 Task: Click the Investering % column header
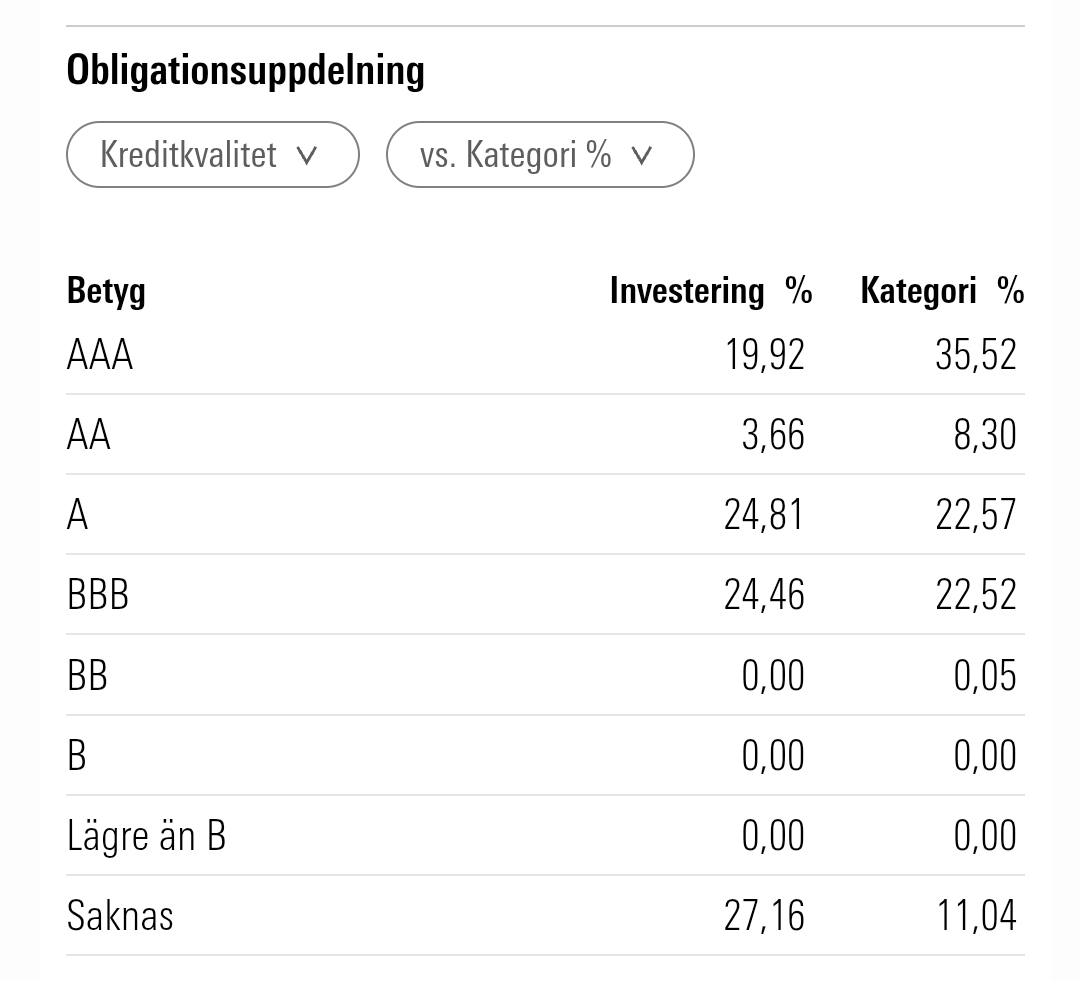(x=710, y=291)
